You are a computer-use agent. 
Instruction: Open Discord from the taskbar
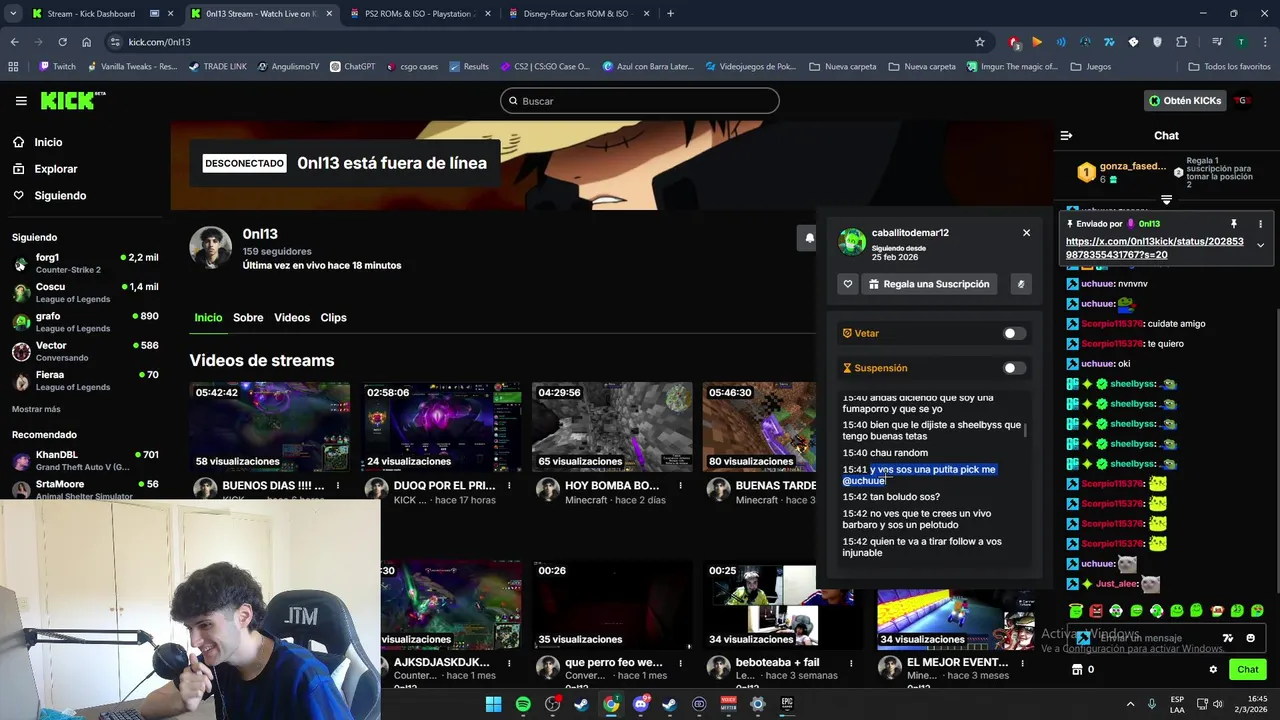640,704
